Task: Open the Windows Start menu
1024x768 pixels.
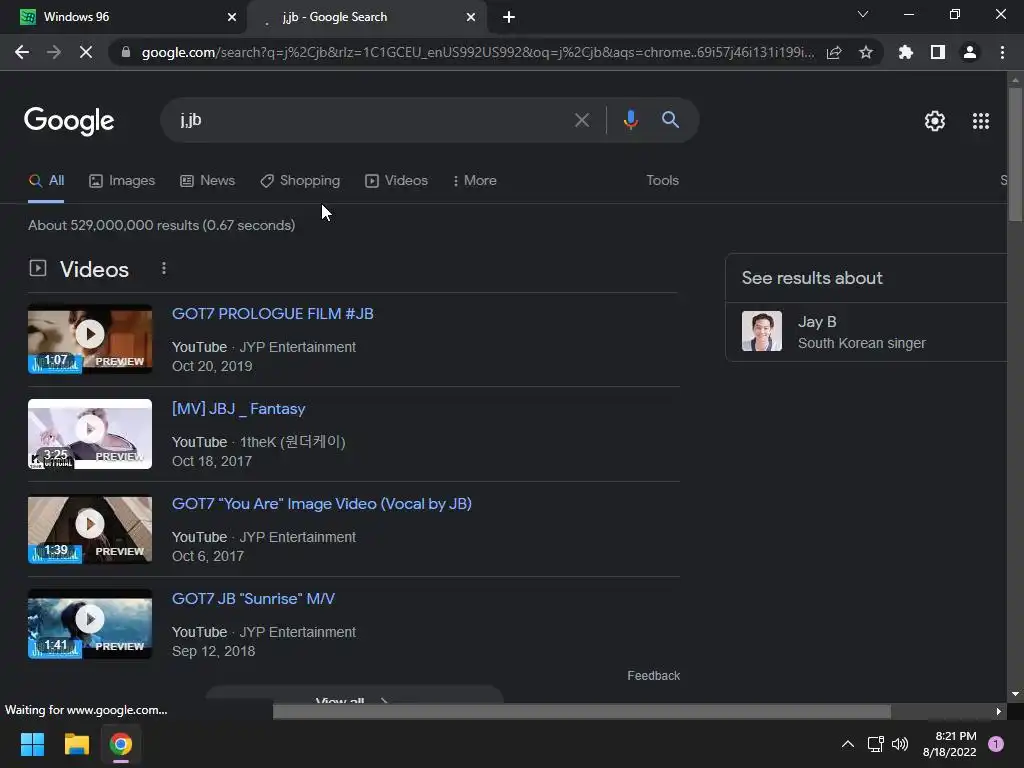Action: pos(32,744)
